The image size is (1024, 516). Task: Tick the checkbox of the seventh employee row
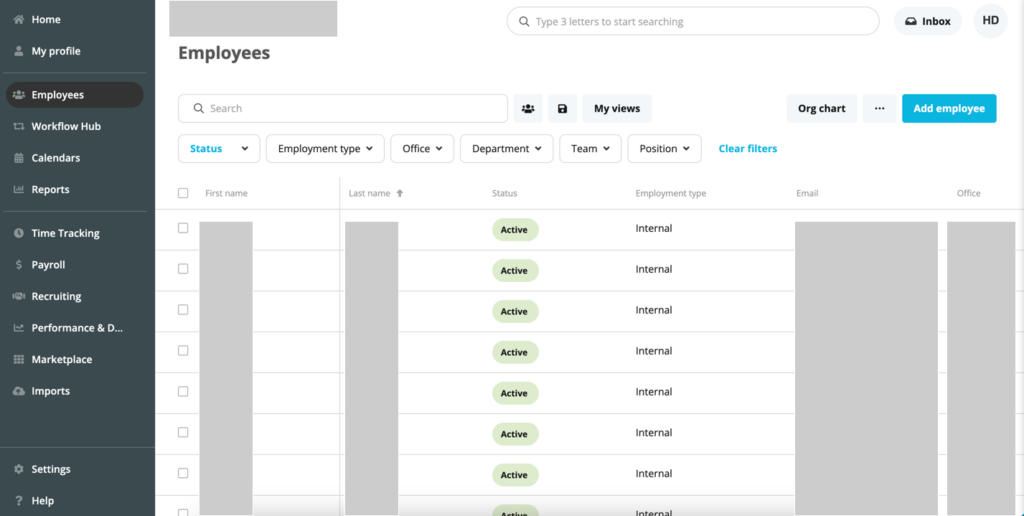pyautogui.click(x=183, y=473)
